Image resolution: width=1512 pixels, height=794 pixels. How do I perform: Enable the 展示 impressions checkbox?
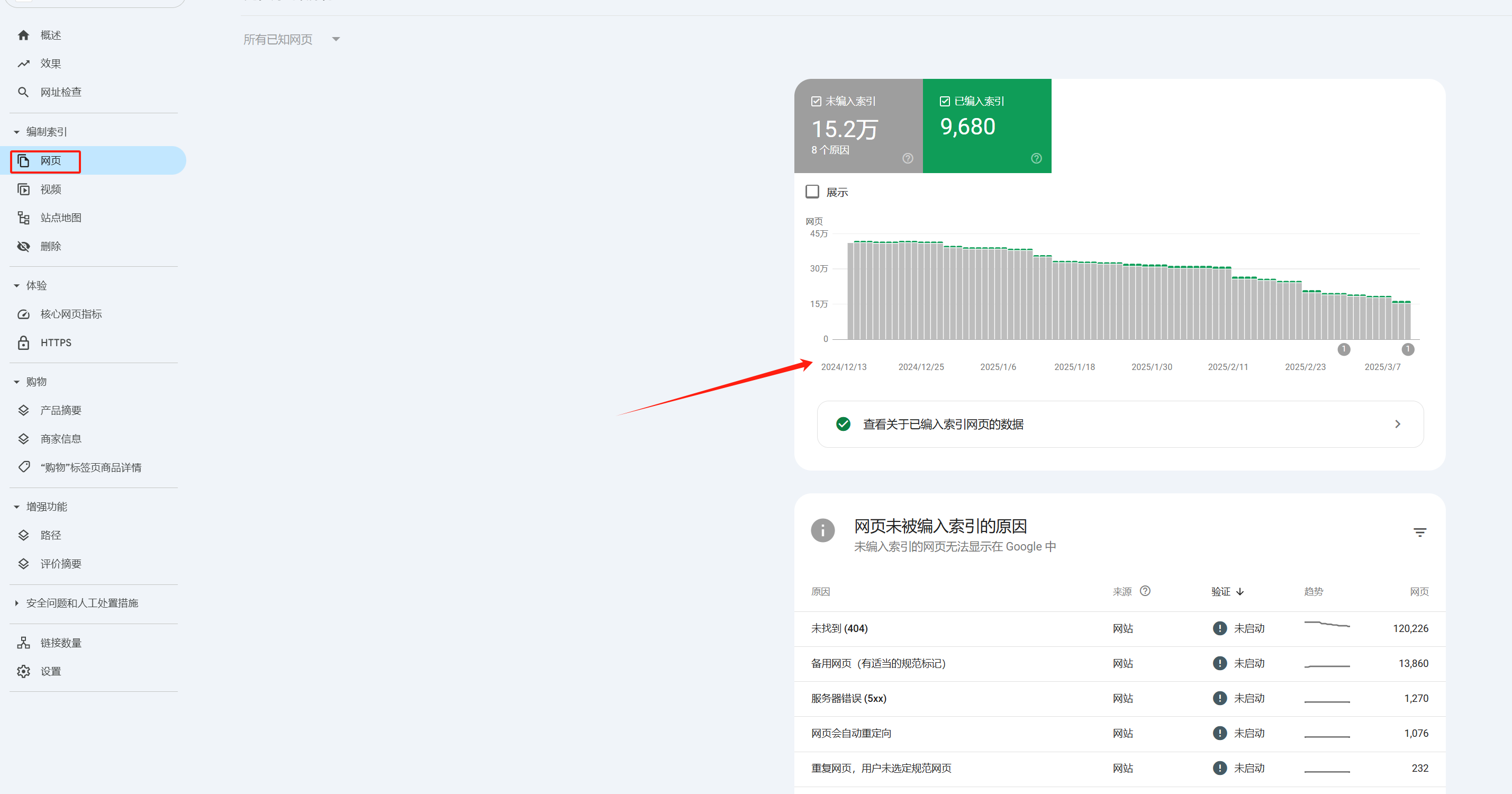pyautogui.click(x=812, y=192)
